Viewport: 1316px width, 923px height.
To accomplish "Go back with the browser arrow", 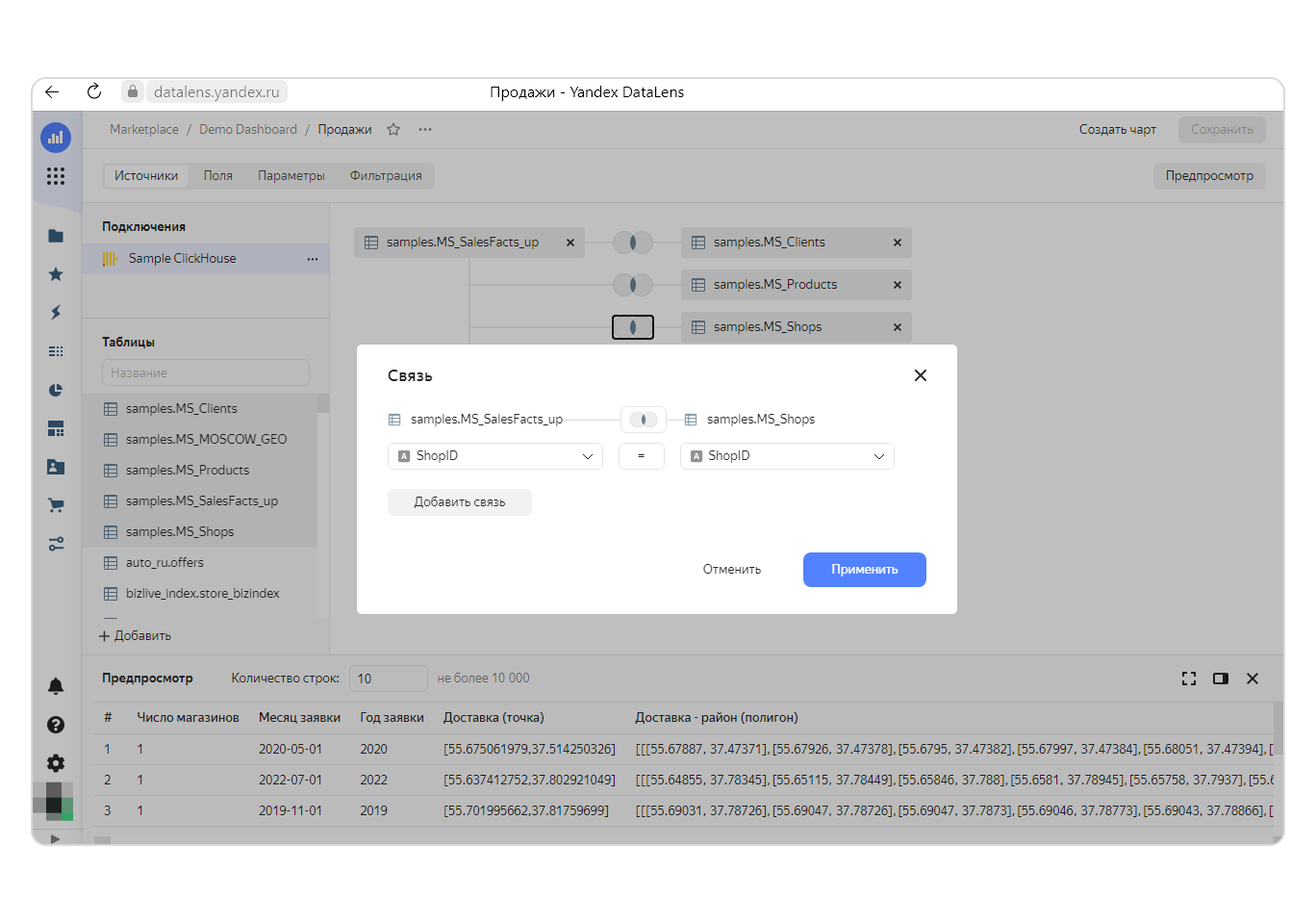I will coord(52,92).
